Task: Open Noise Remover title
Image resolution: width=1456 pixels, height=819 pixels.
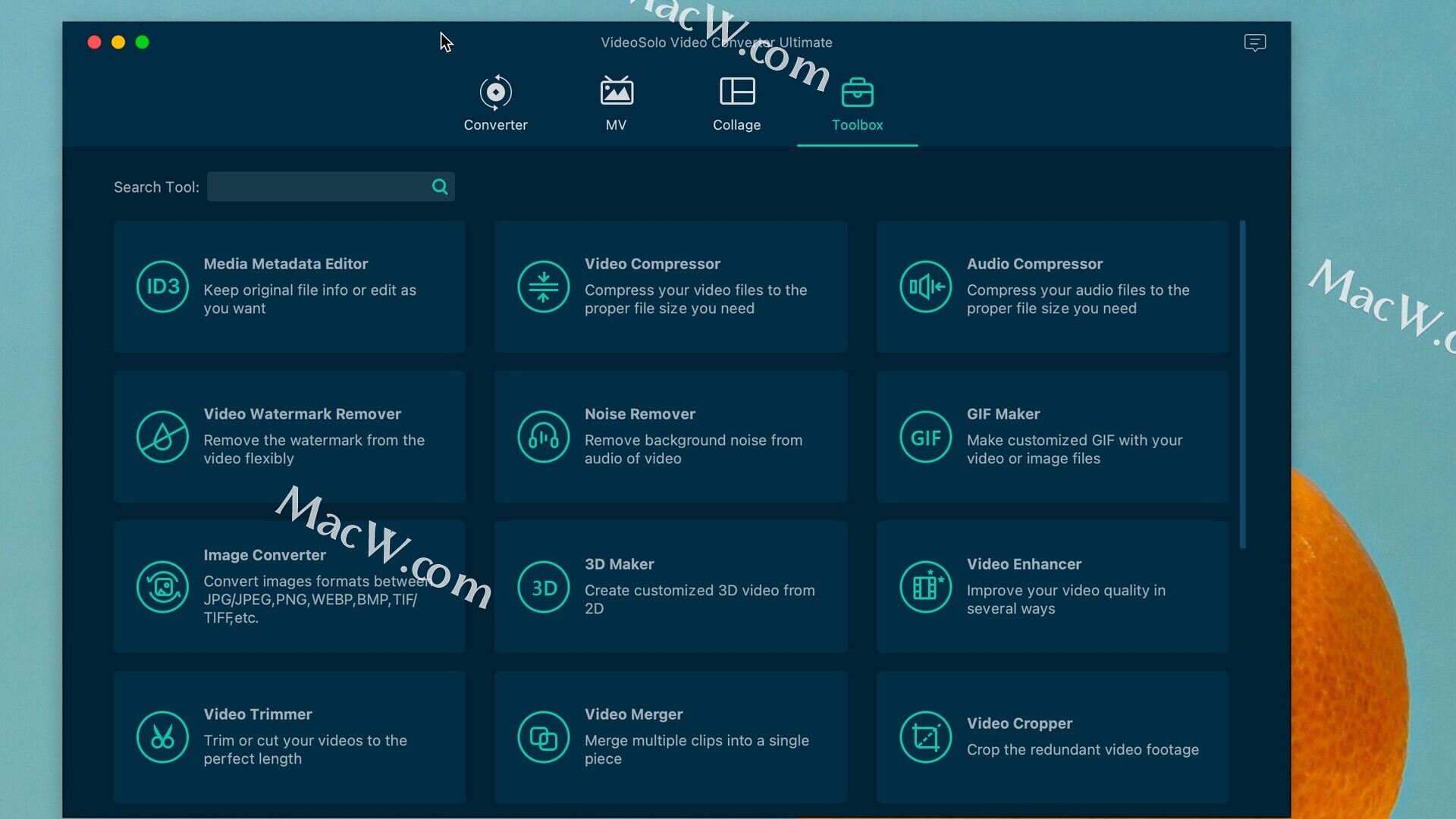Action: click(639, 414)
